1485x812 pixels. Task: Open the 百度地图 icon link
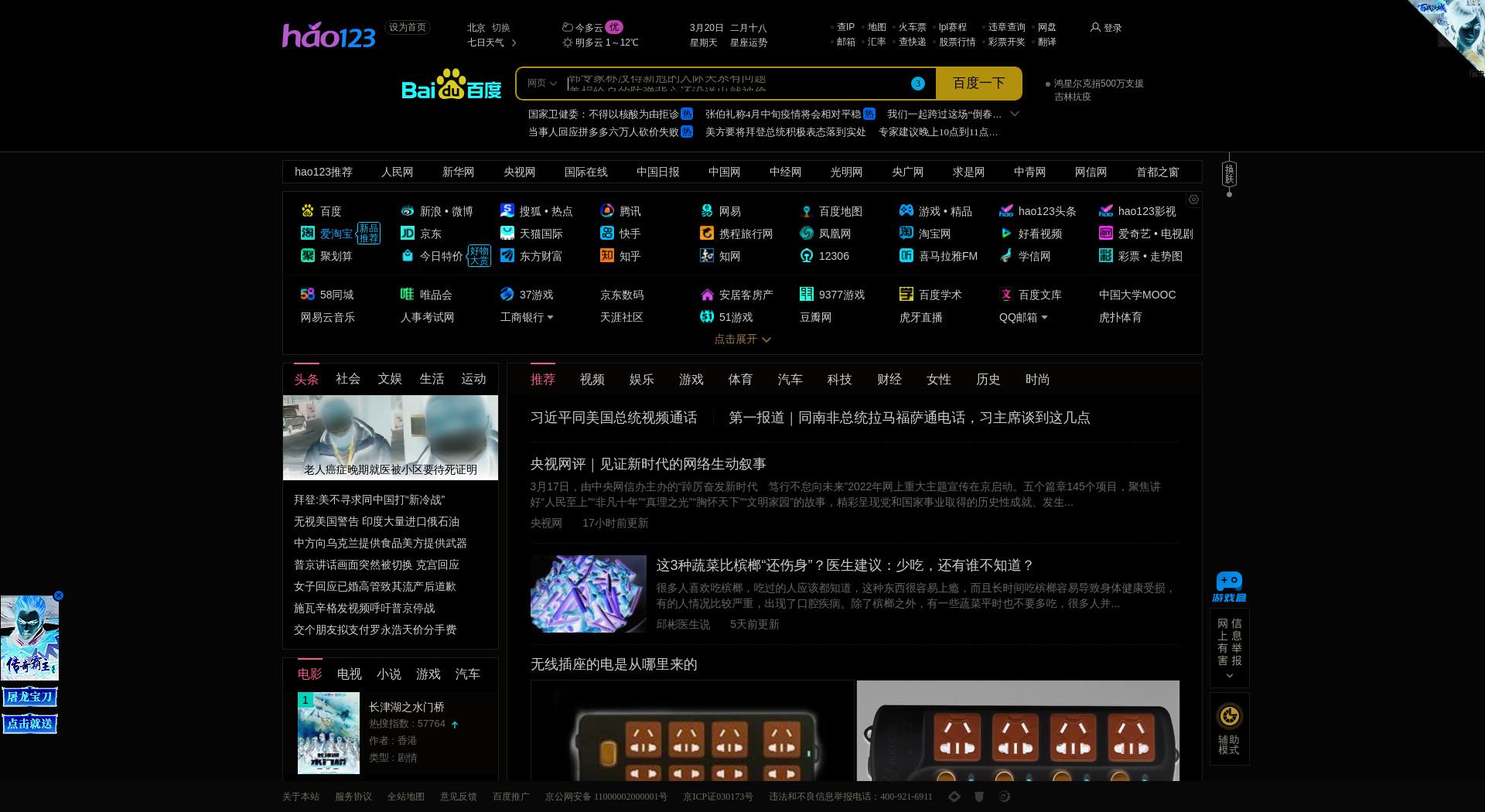click(807, 211)
